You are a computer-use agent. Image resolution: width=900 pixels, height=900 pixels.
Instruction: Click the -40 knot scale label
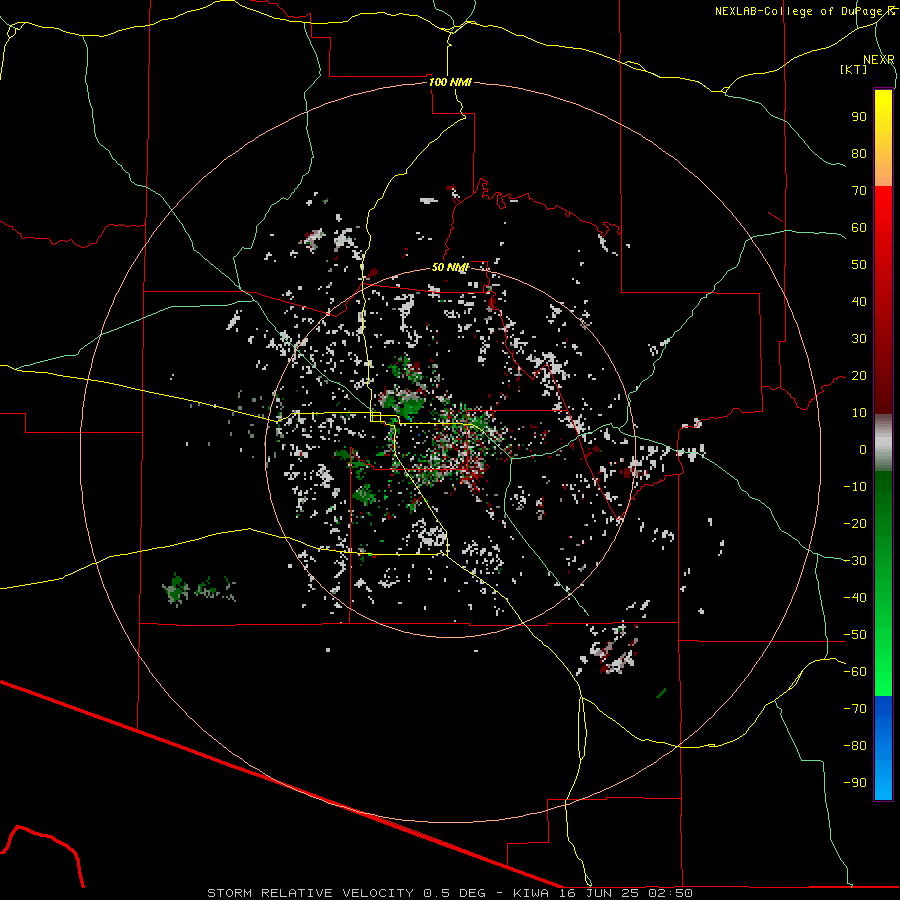[x=855, y=598]
